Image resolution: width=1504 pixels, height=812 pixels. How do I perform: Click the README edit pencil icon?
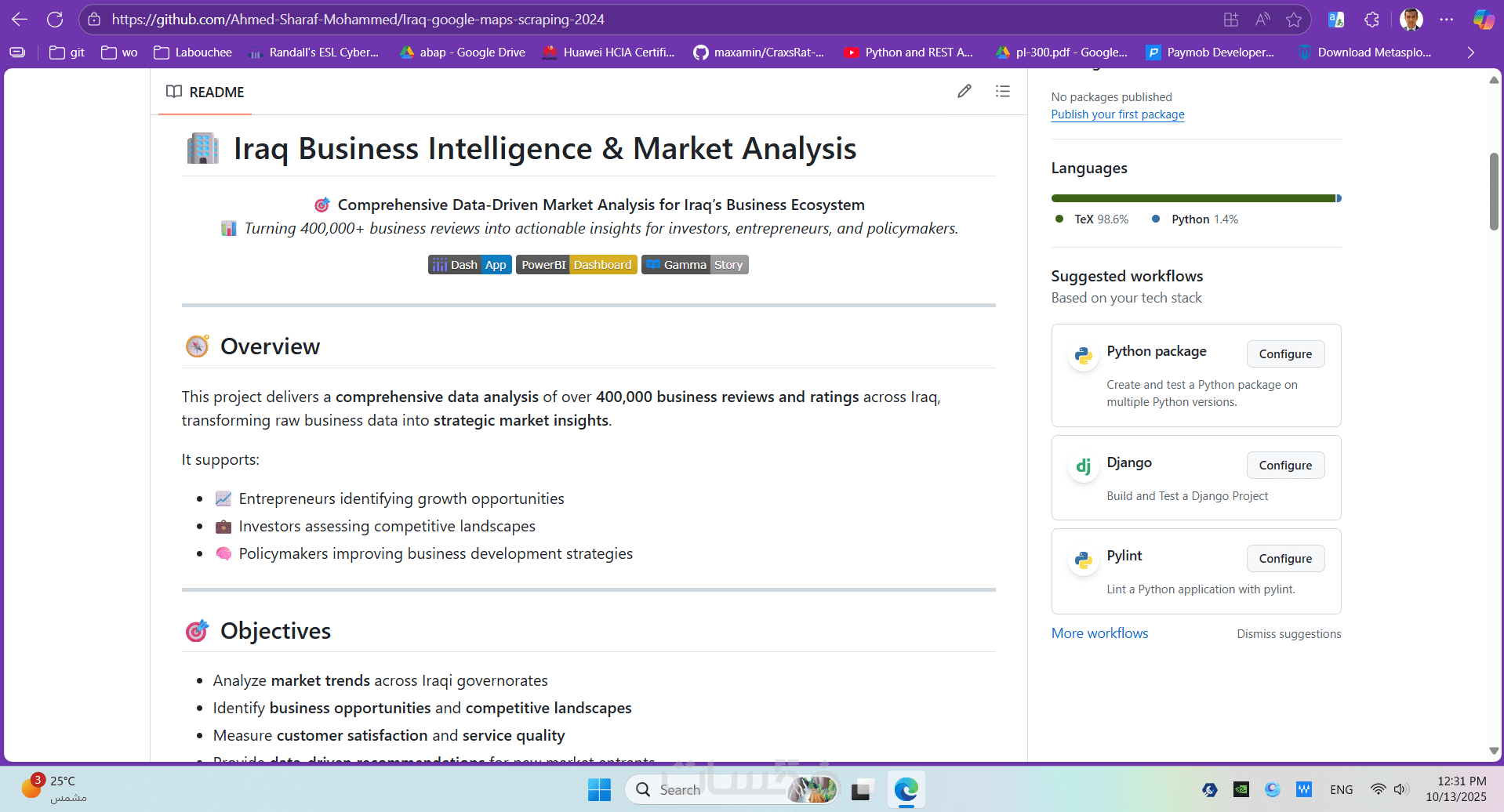coord(964,92)
